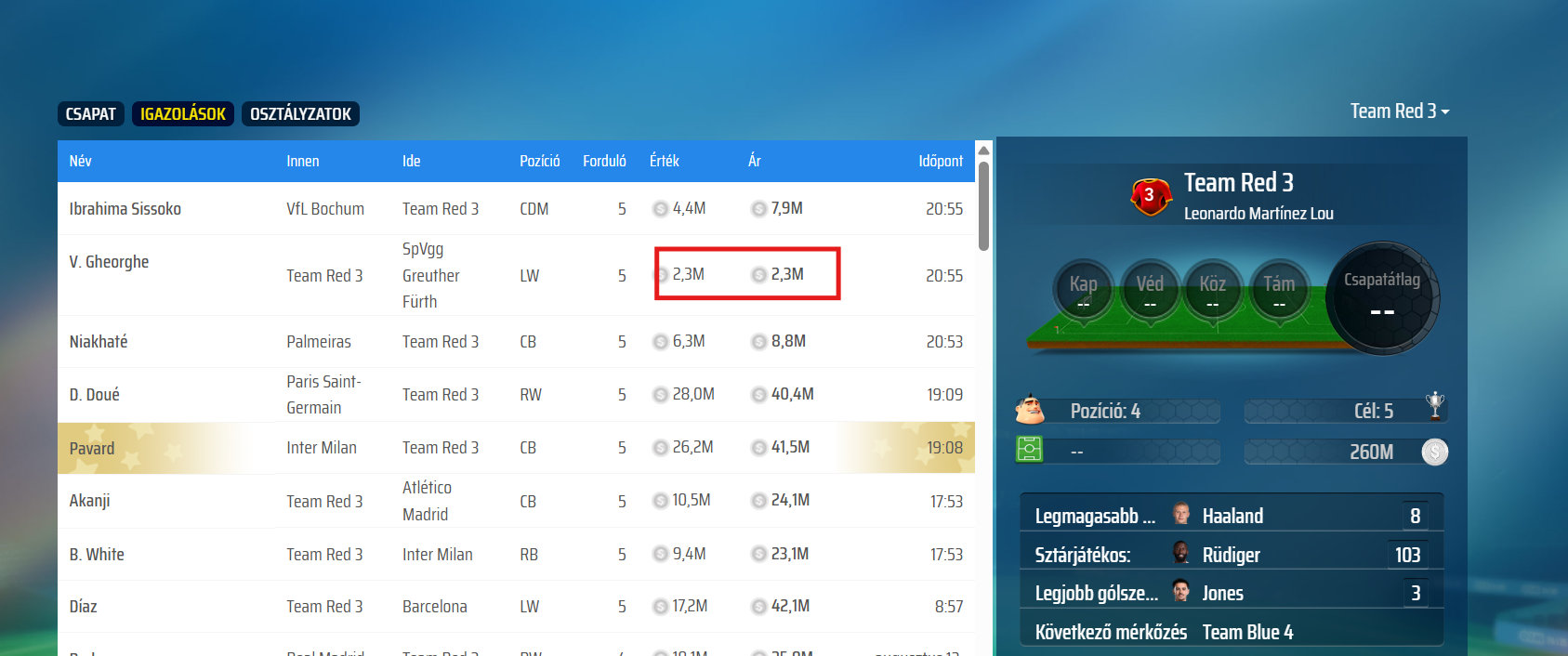
Task: Click Haaland's player portrait
Action: click(1181, 515)
